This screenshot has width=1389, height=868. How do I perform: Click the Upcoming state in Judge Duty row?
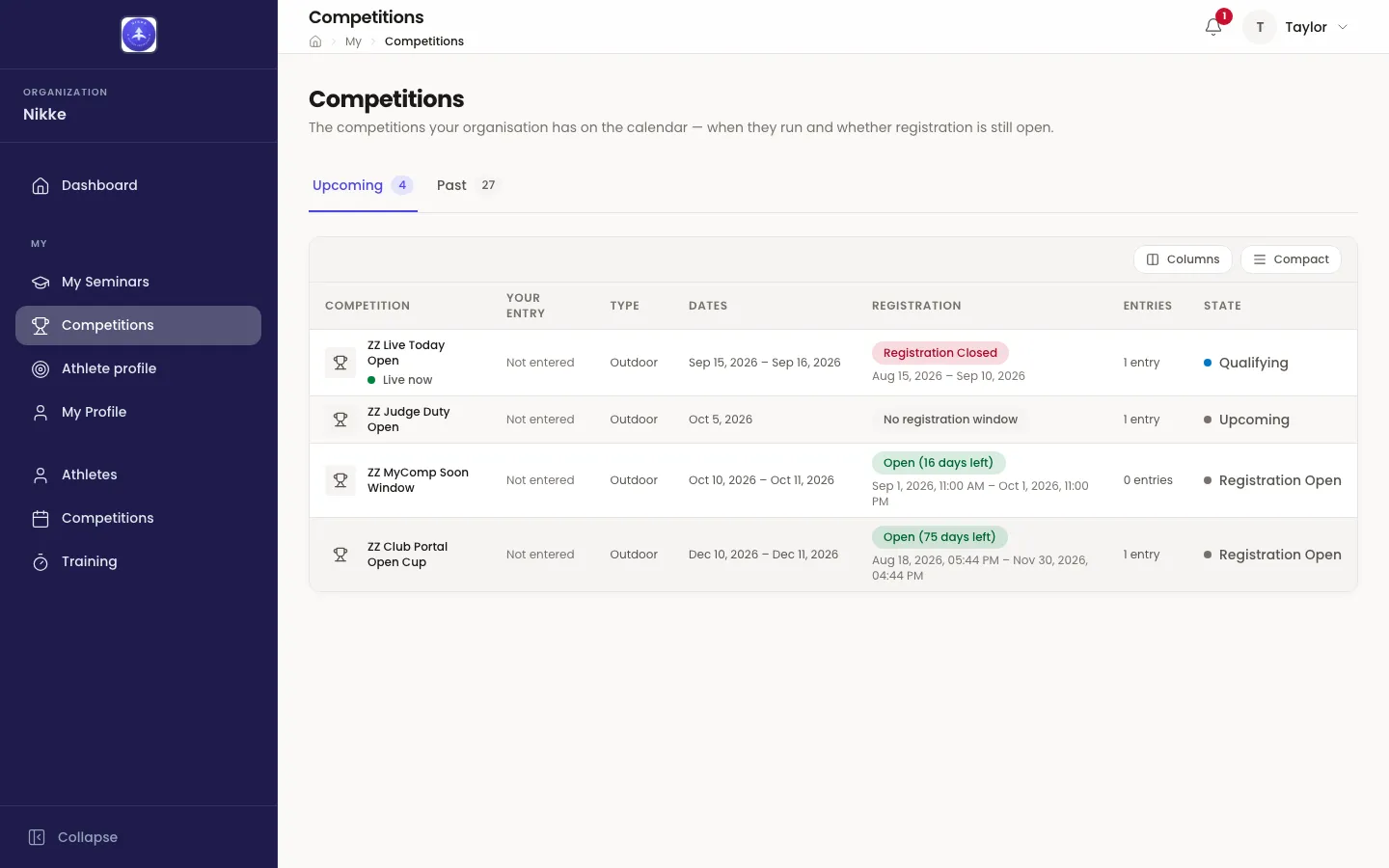point(1246,420)
